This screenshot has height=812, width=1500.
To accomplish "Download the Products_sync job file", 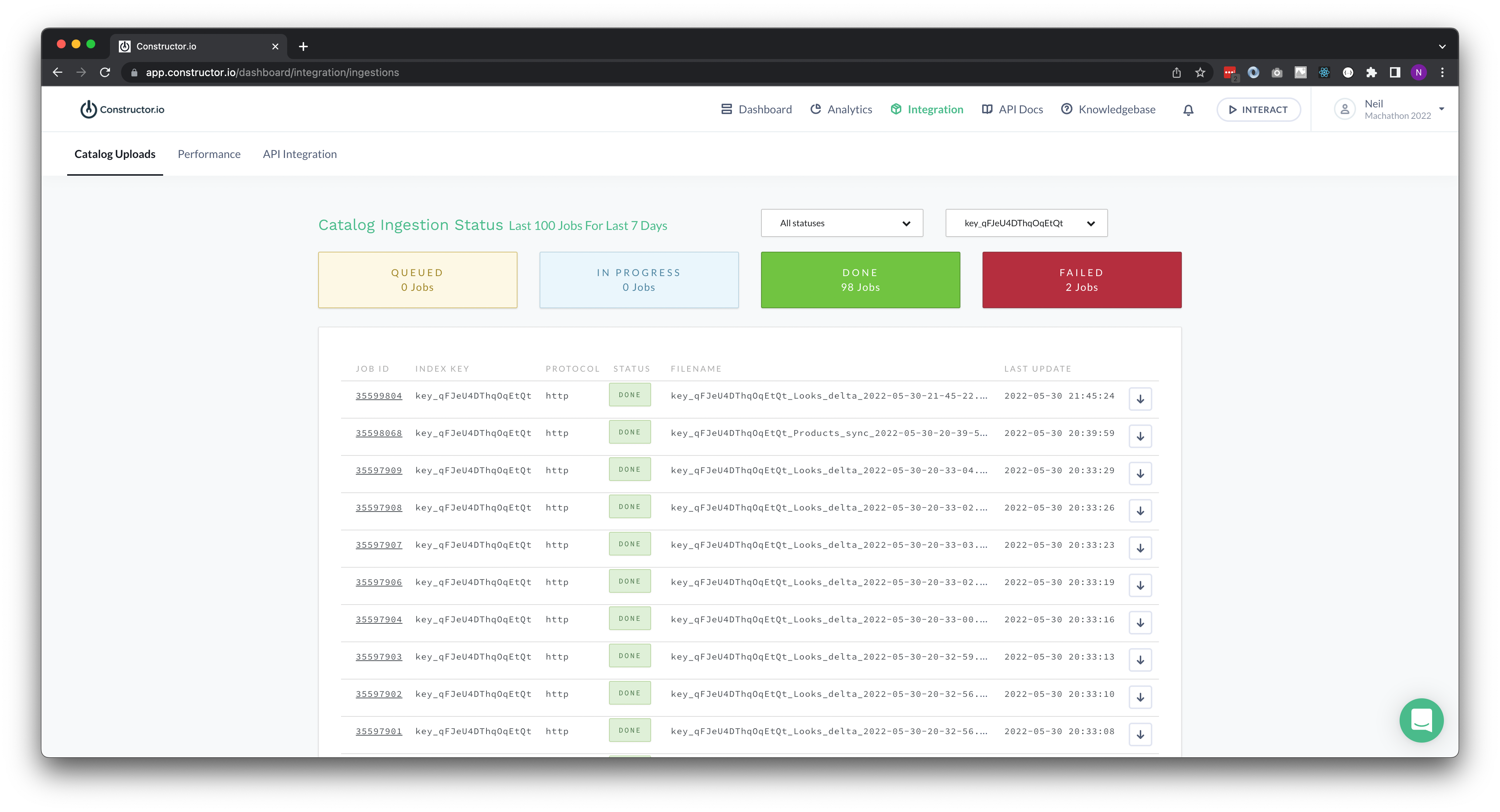I will point(1140,436).
